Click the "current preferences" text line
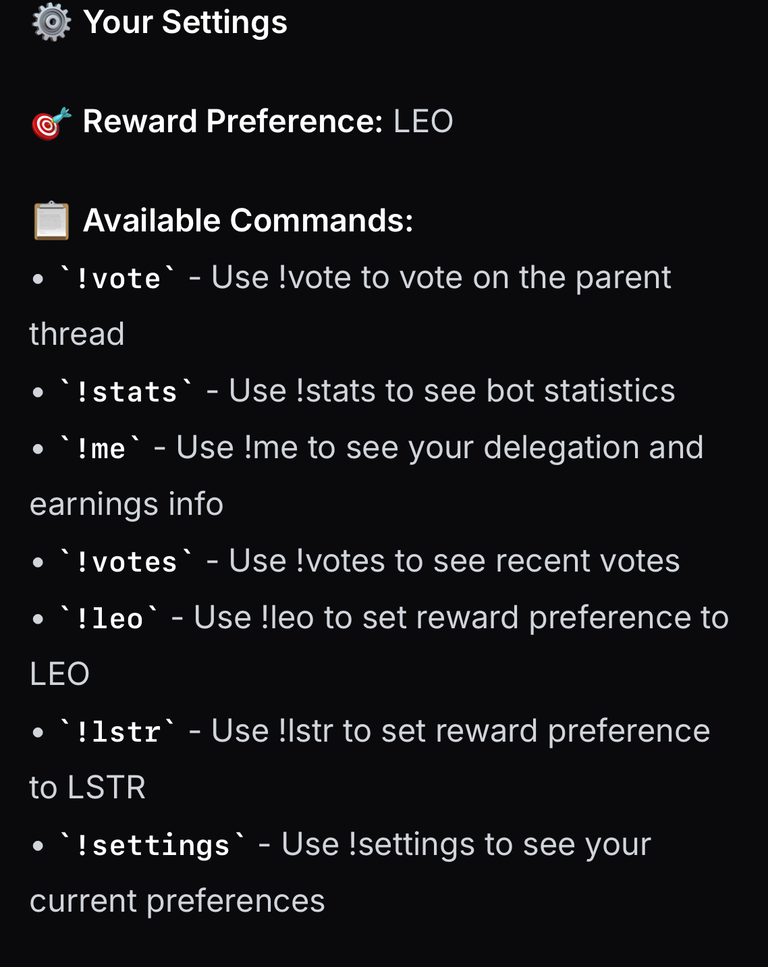This screenshot has height=967, width=768. (177, 902)
